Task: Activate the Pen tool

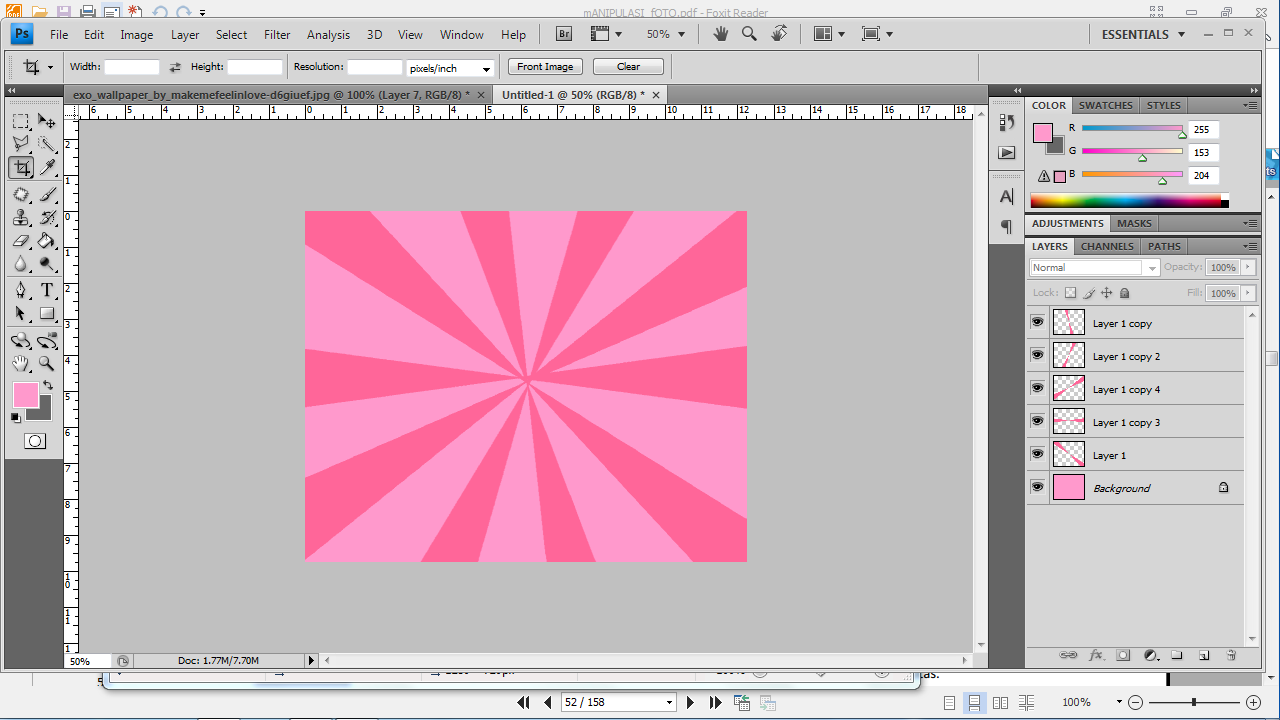Action: point(20,290)
